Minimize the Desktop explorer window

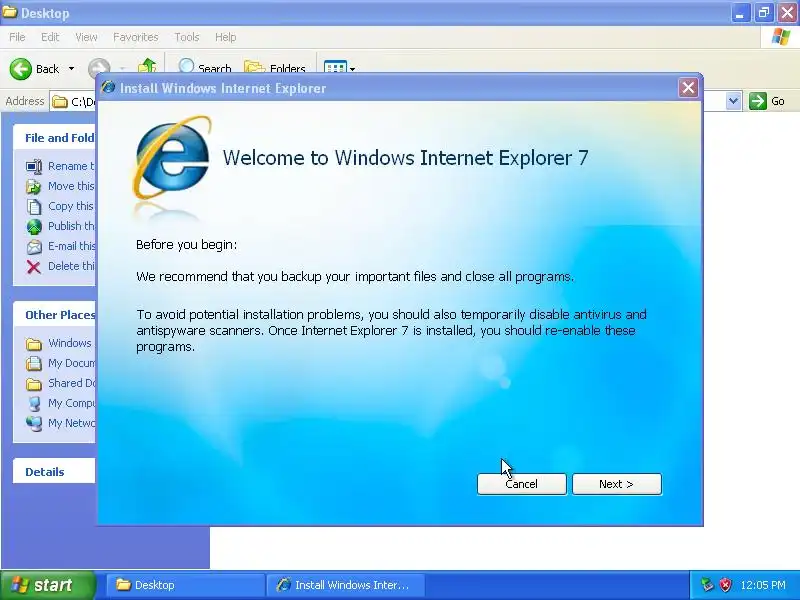pos(740,13)
